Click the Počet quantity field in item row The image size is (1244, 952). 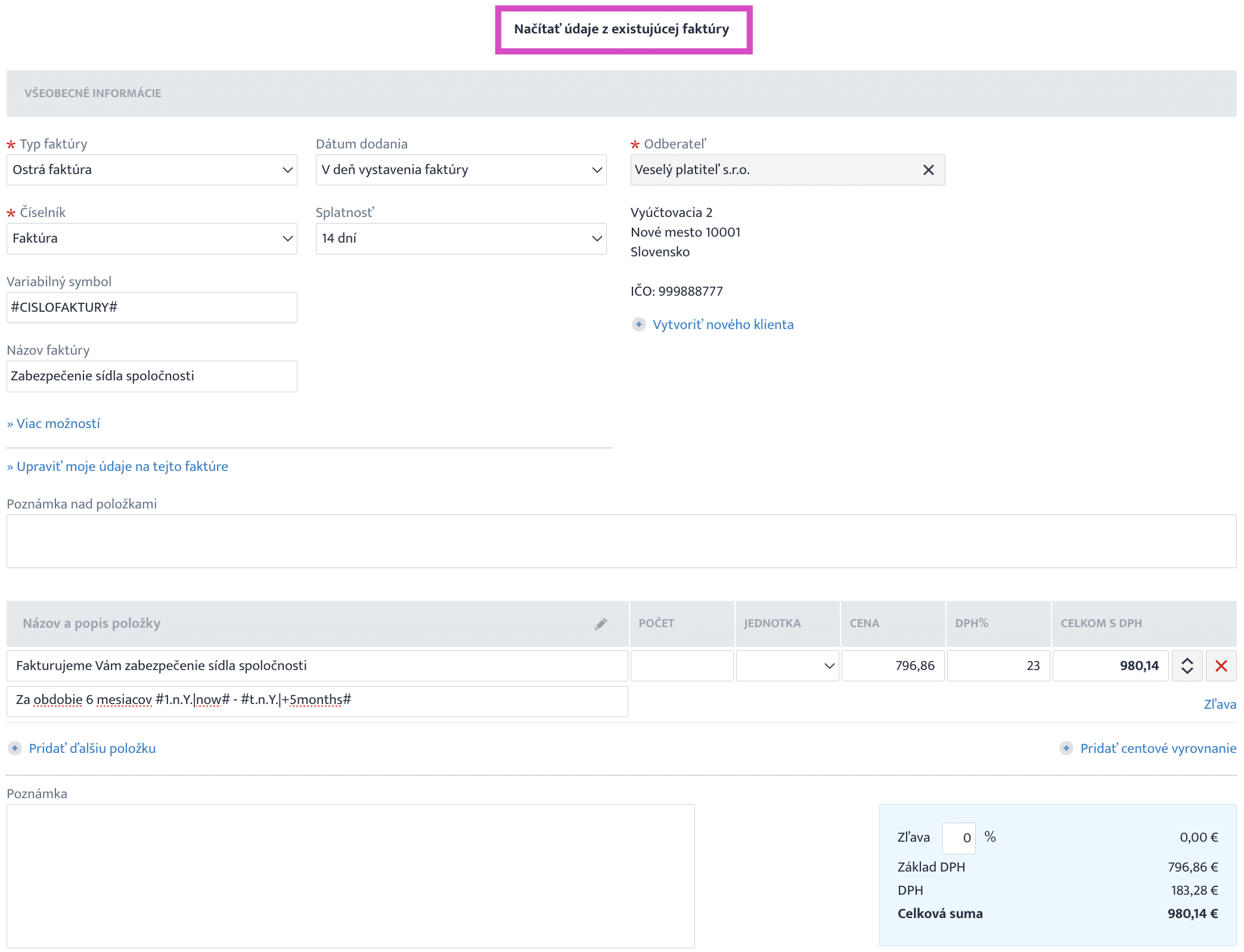681,666
